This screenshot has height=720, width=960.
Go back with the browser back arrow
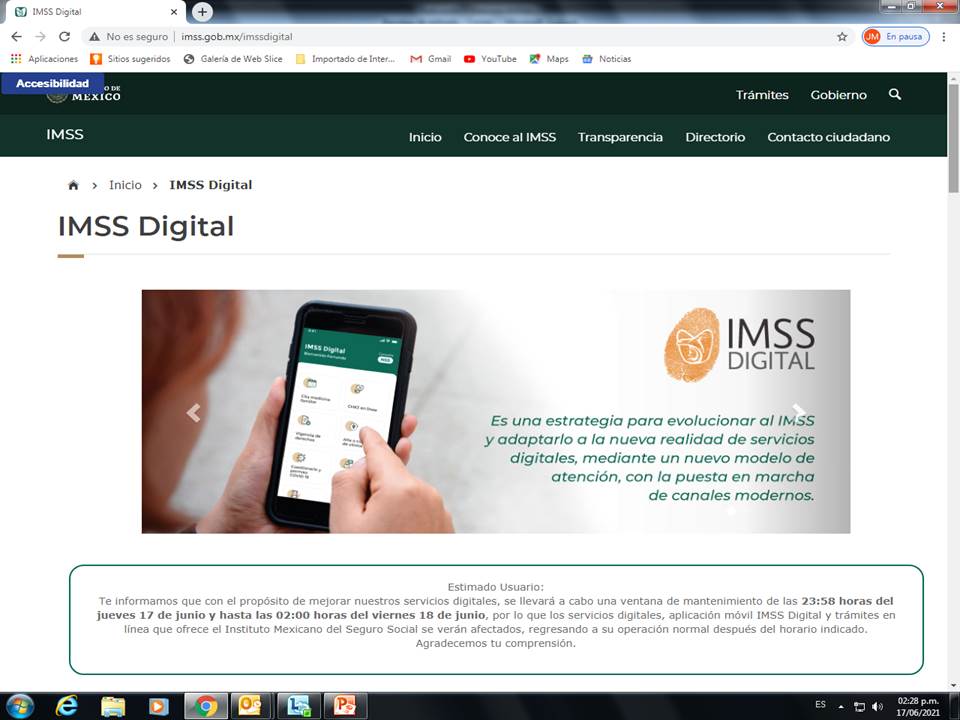(x=16, y=37)
